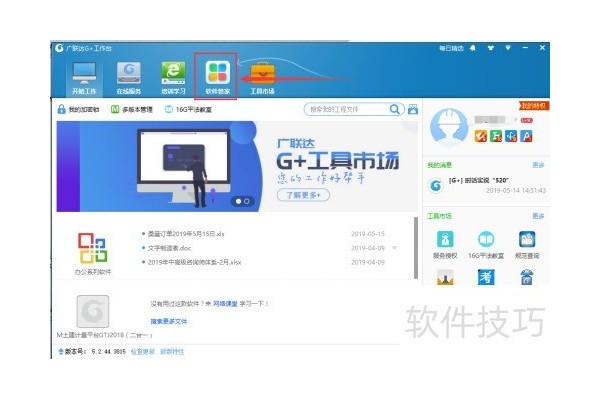Image resolution: width=600 pixels, height=400 pixels.
Task: Open the skin (shirt) icon in title bar
Action: pyautogui.click(x=491, y=48)
